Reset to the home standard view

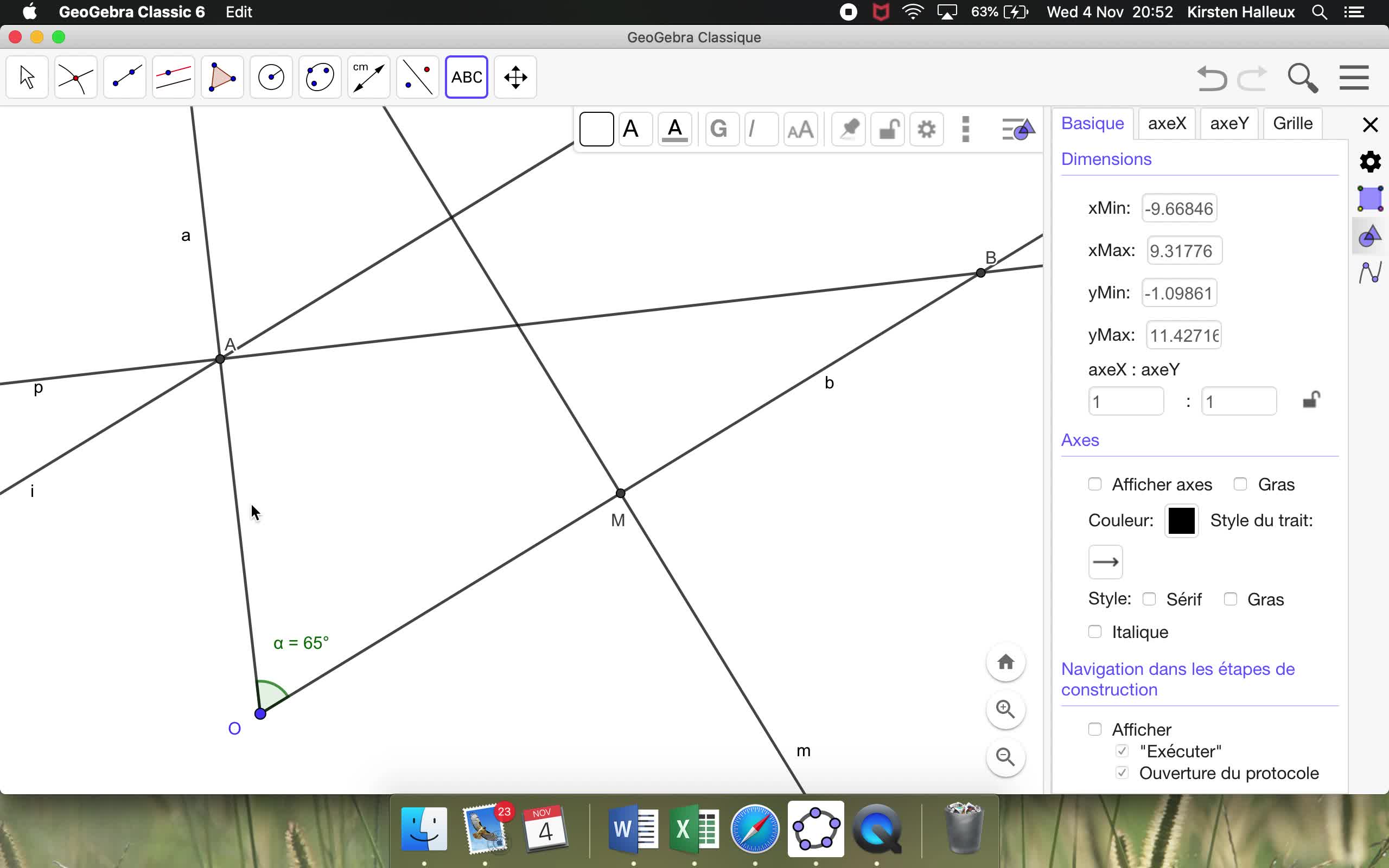click(x=1005, y=662)
